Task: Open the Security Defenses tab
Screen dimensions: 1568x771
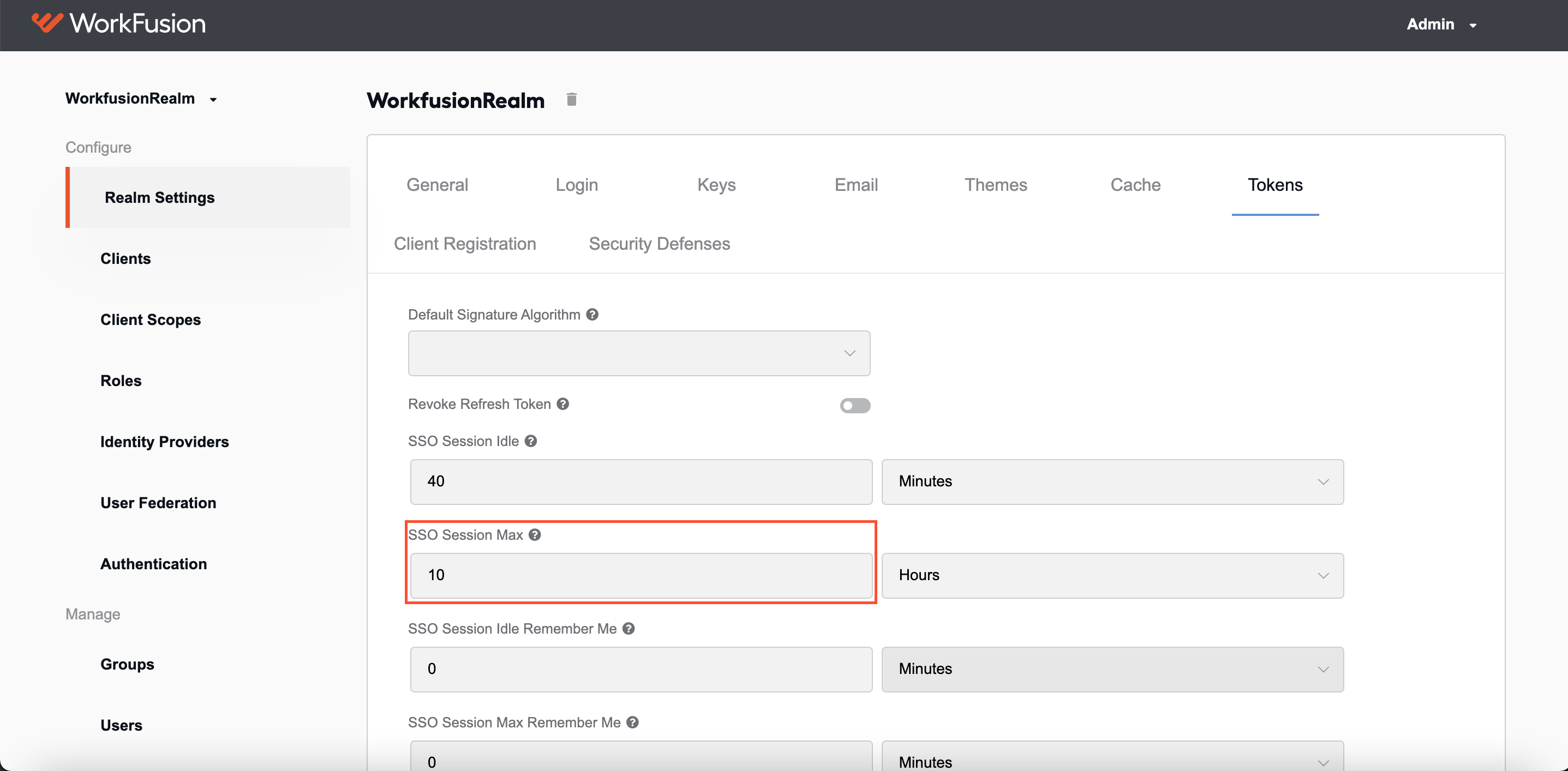Action: point(659,244)
